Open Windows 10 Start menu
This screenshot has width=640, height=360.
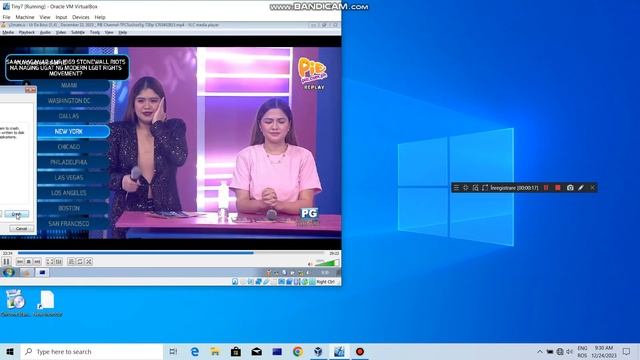[x=10, y=351]
